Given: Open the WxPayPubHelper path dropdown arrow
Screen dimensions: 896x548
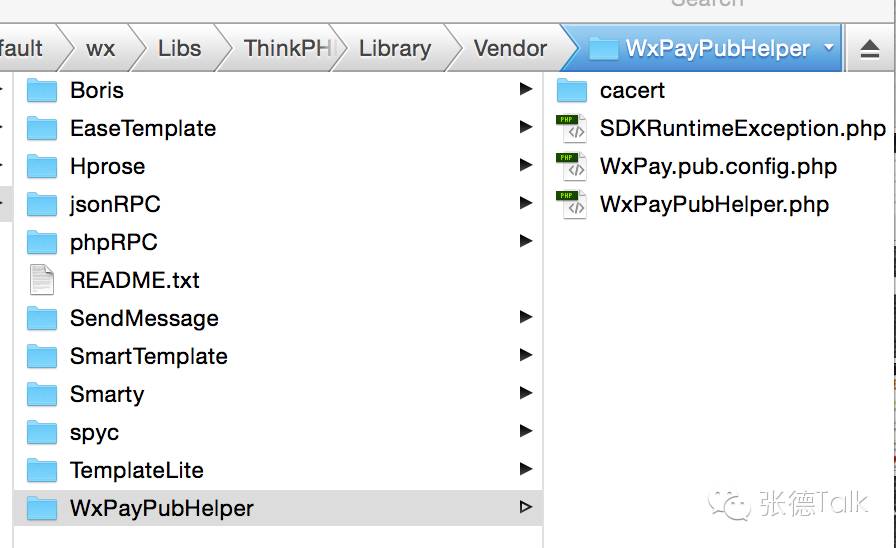Looking at the screenshot, I should 828,48.
